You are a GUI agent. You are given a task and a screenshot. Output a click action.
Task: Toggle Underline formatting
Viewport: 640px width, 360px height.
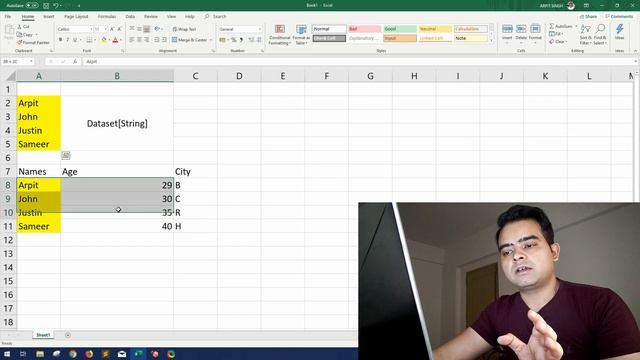pyautogui.click(x=75, y=40)
